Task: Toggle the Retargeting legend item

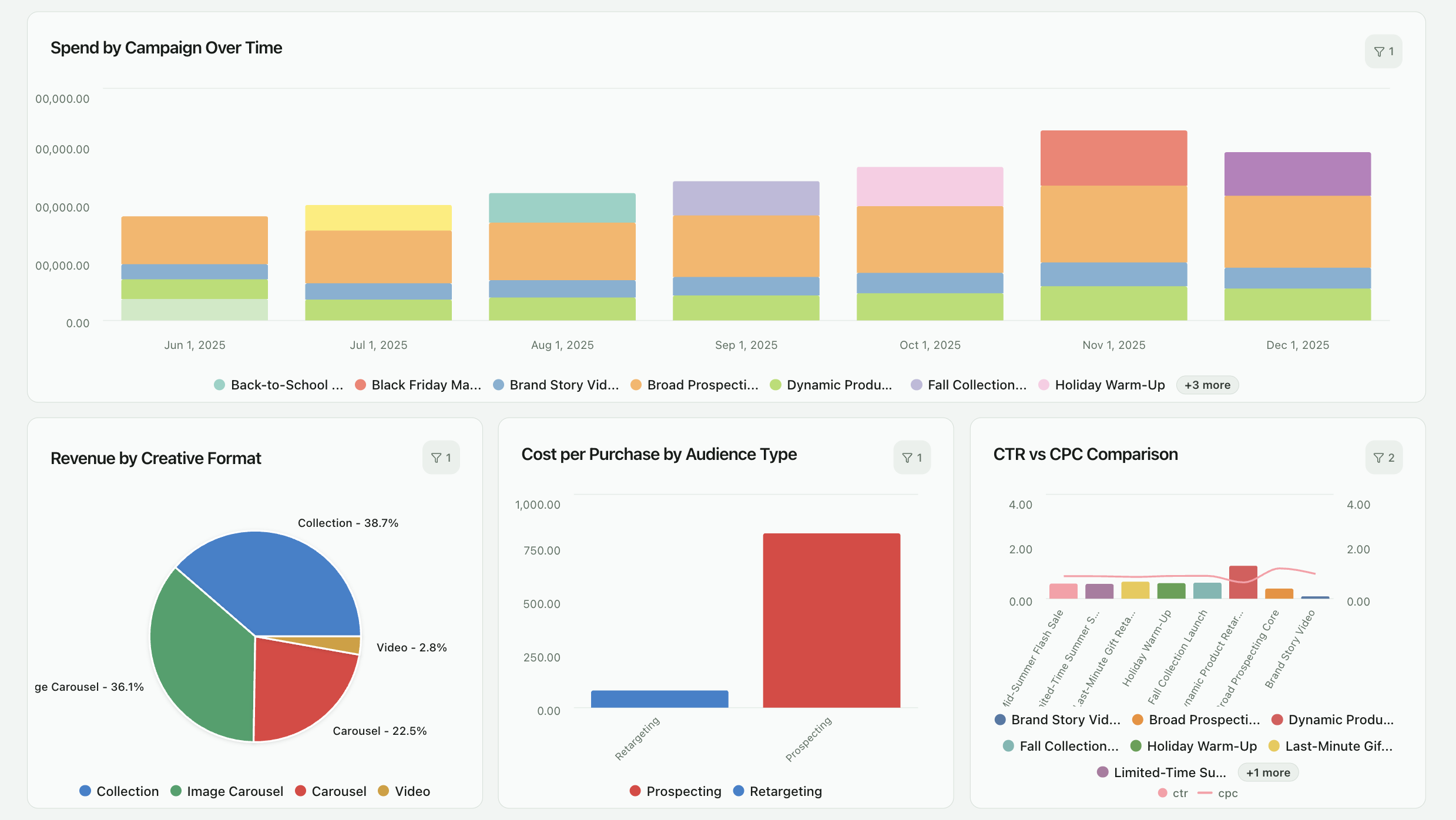Action: [778, 791]
